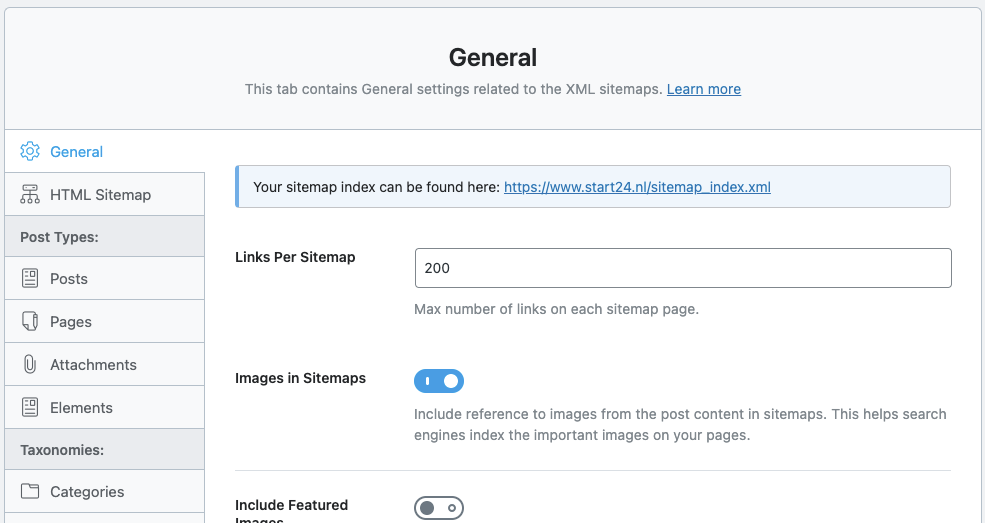The width and height of the screenshot is (985, 523).
Task: Click the gear icon beside General
Action: coord(30,152)
